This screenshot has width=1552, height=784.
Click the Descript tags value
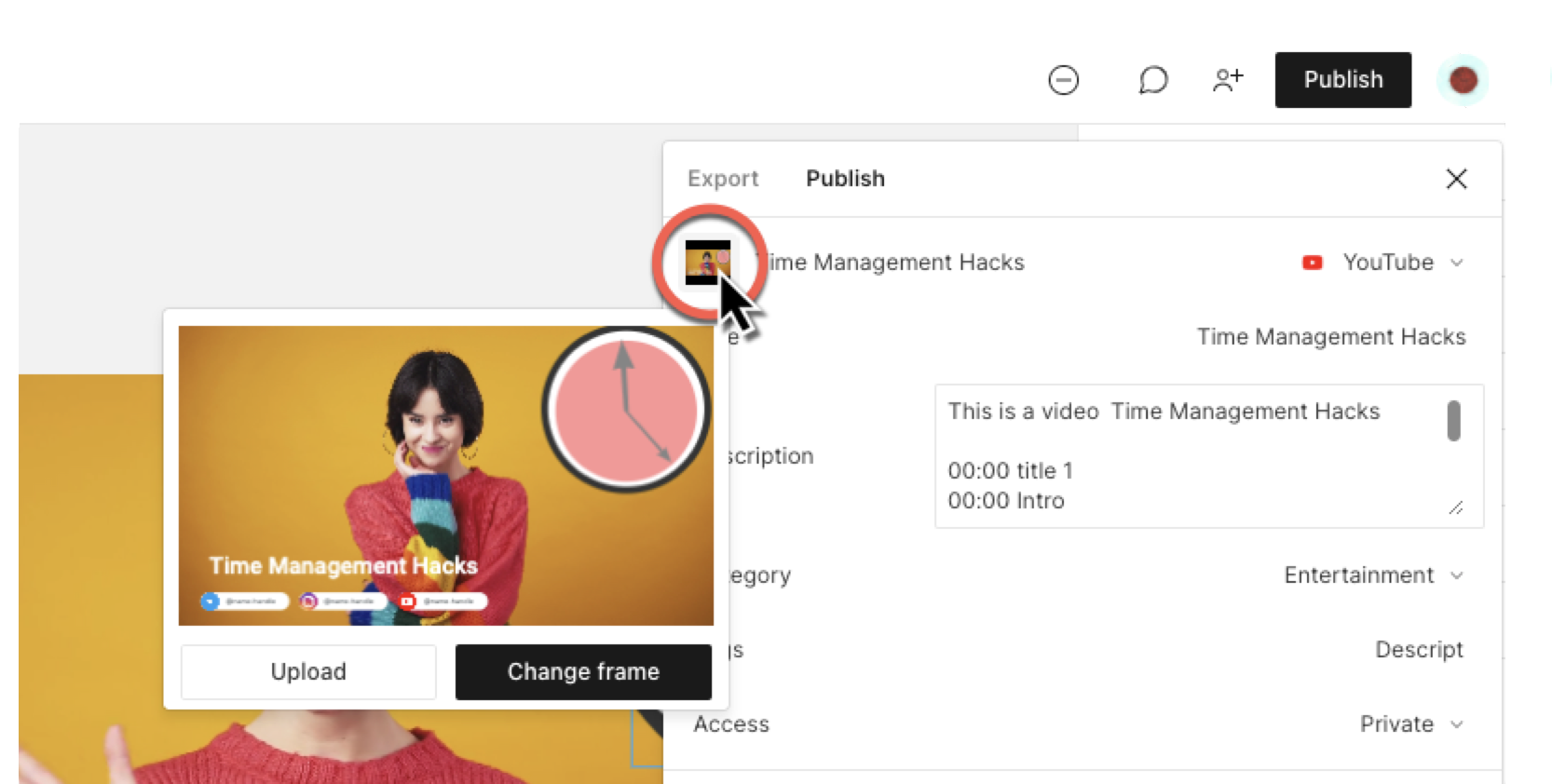click(x=1419, y=650)
